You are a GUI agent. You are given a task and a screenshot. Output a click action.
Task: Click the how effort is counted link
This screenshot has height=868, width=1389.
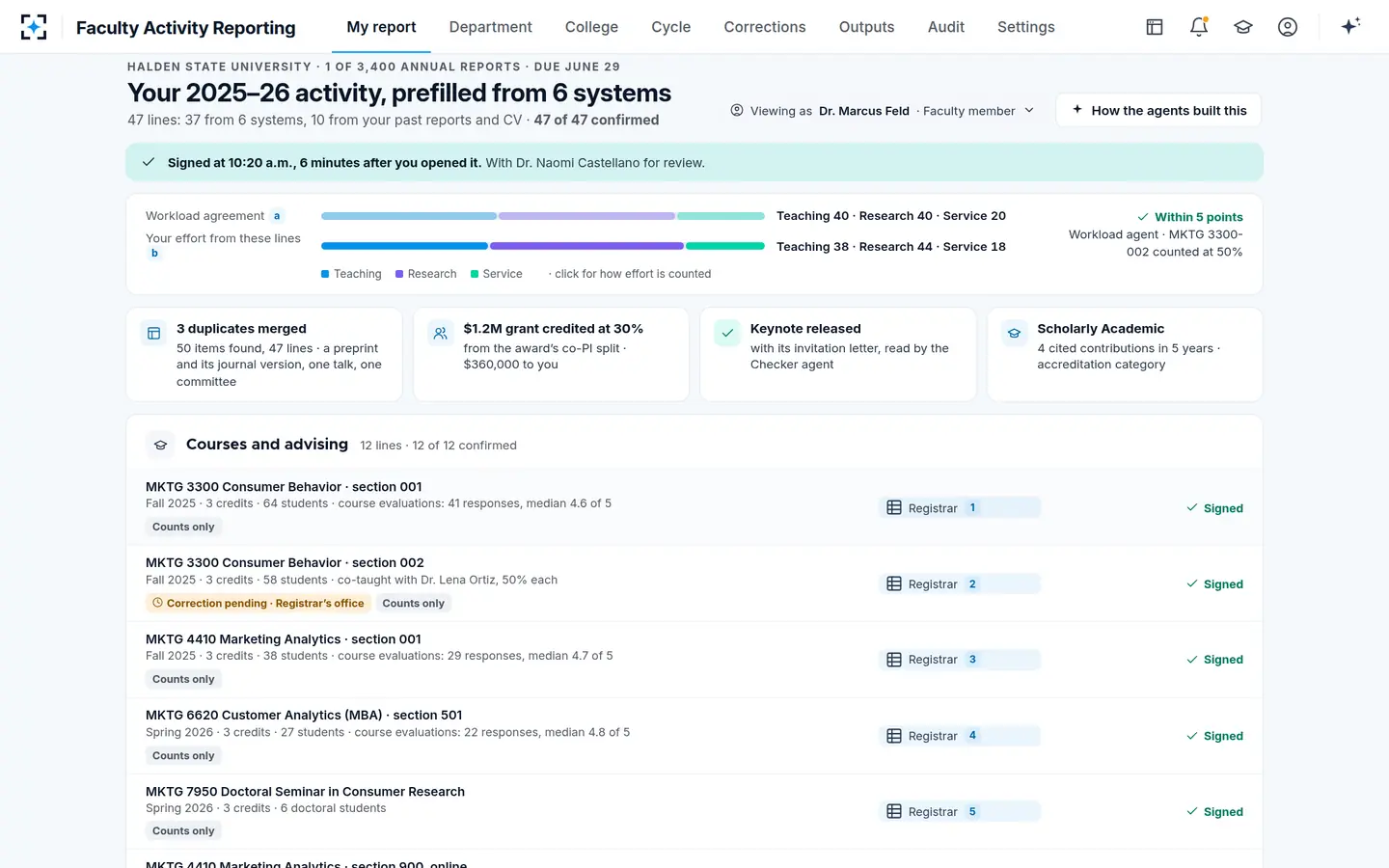pyautogui.click(x=630, y=274)
